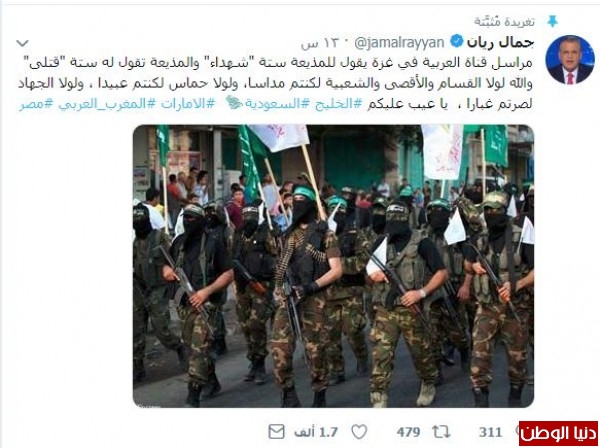Open the profile avatar photo
Image resolution: width=600 pixels, height=448 pixels.
coord(570,59)
